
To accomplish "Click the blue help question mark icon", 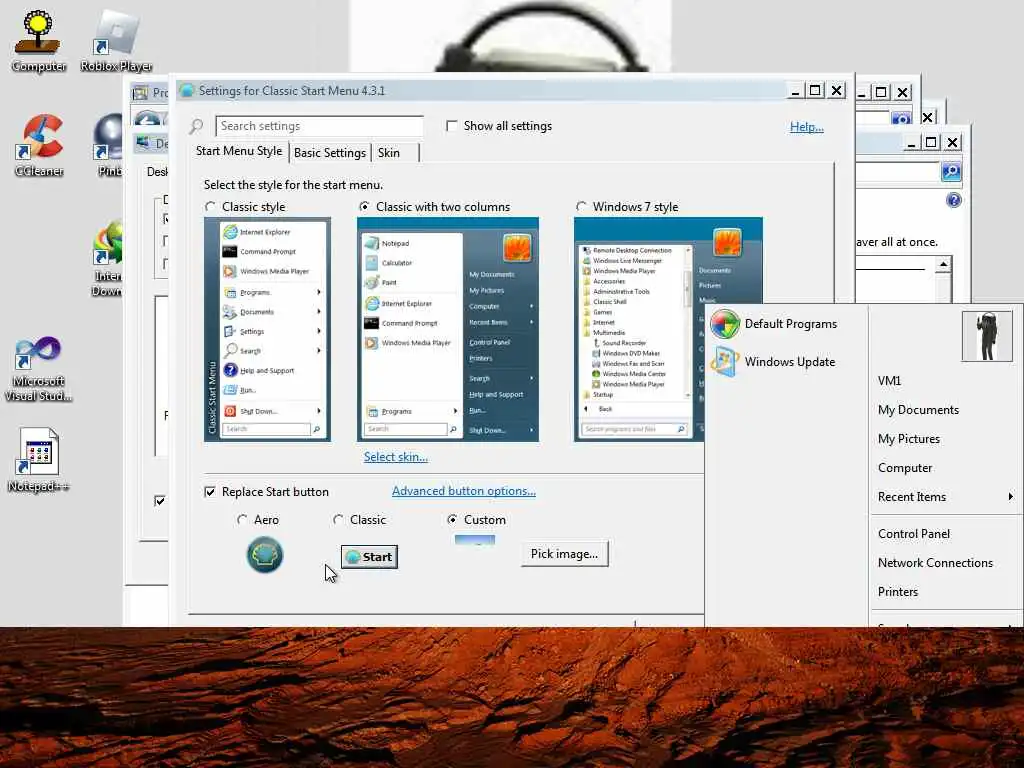I will pos(953,200).
